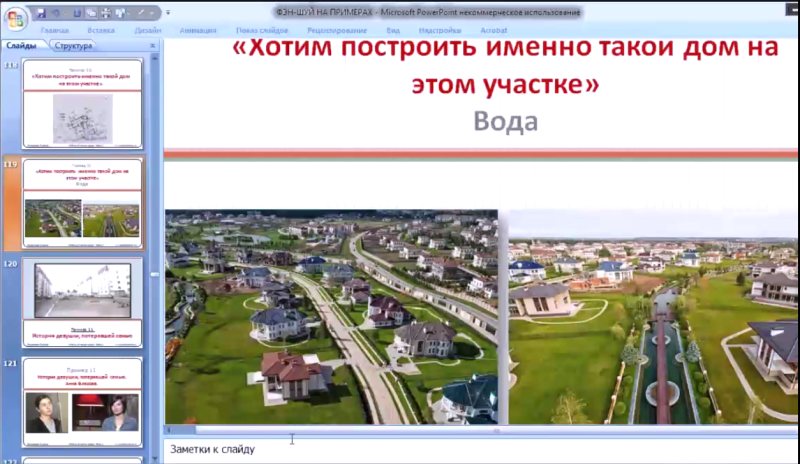Open the round Office button menu
Viewport: 800px width, 464px height.
[16, 19]
